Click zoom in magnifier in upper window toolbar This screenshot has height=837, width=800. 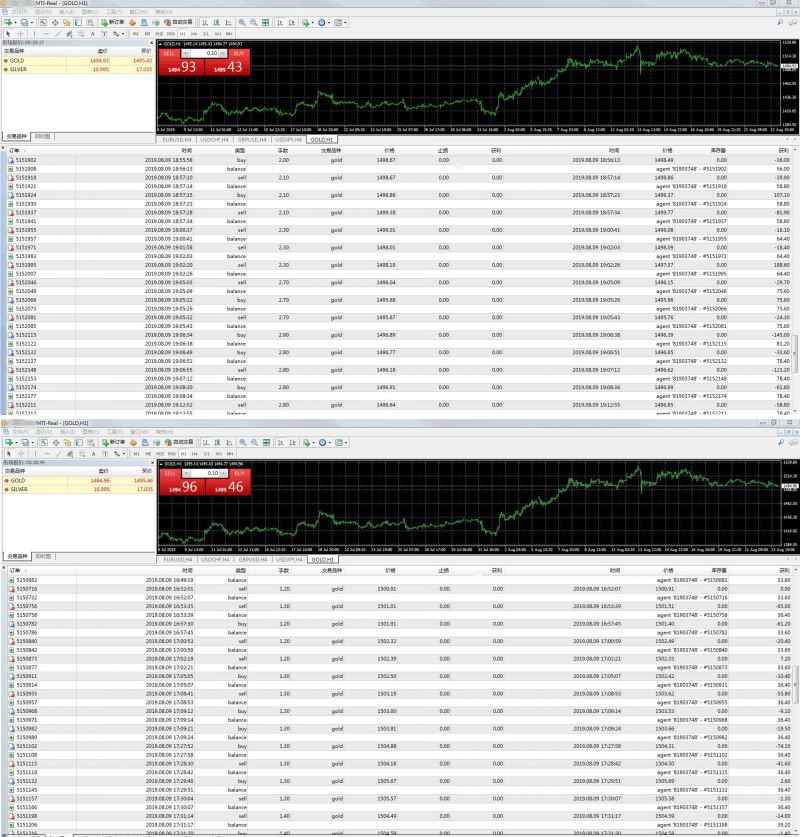pos(242,22)
